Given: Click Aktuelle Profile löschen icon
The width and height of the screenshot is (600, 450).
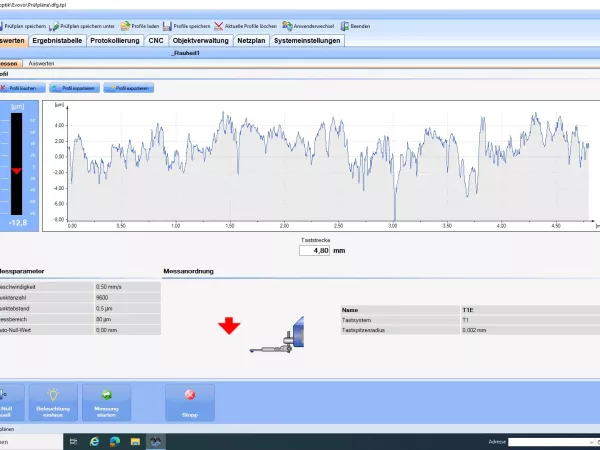Looking at the screenshot, I should (x=220, y=26).
